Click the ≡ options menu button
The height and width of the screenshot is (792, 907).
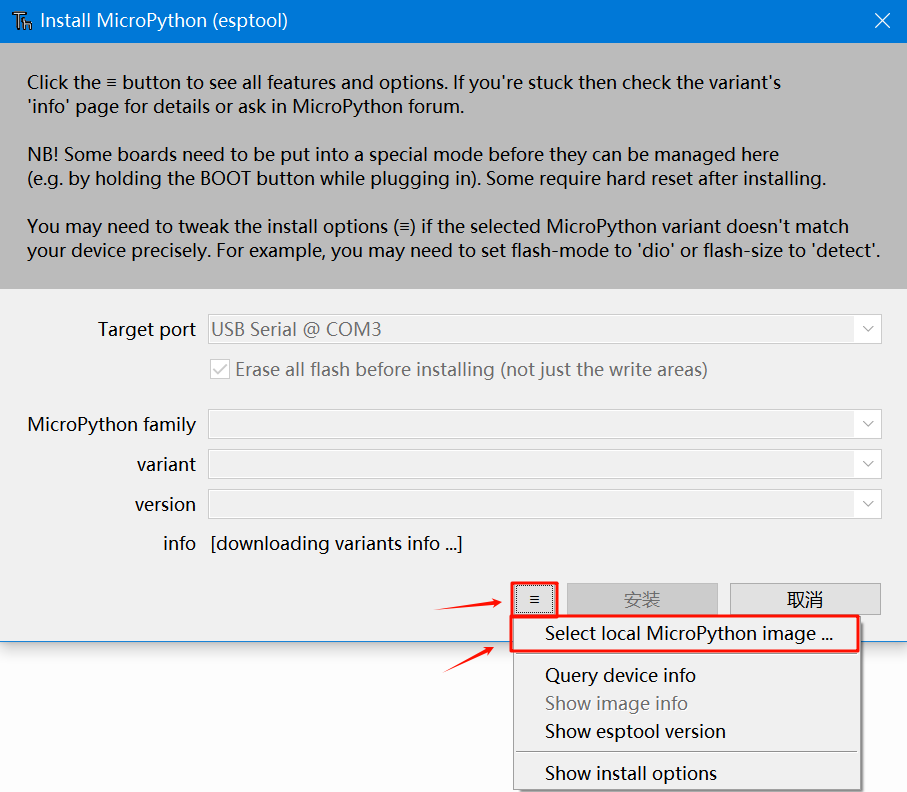click(x=534, y=599)
